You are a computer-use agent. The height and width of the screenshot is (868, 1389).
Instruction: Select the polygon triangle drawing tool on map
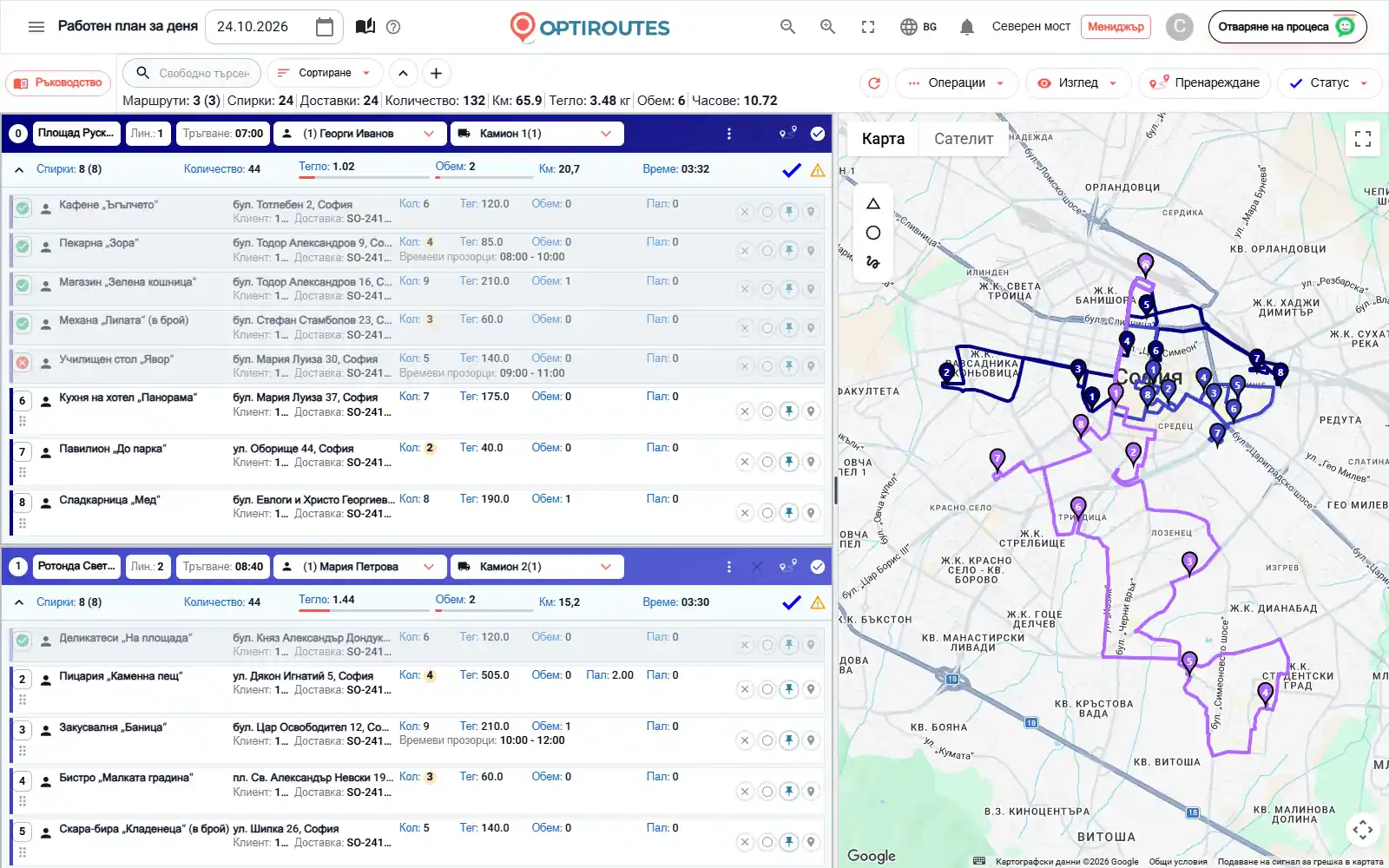point(873,204)
